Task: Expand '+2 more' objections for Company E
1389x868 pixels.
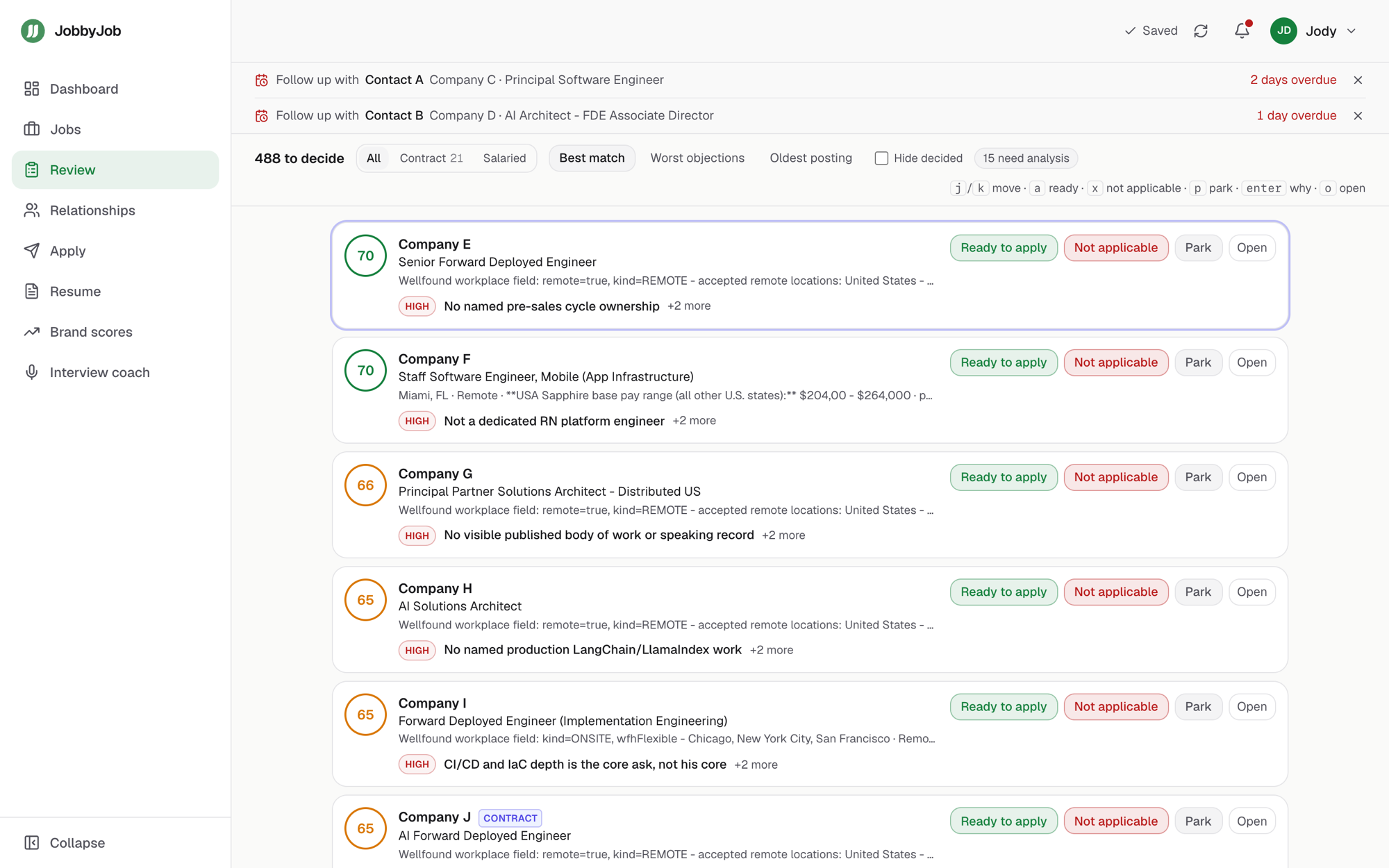Action: (x=689, y=306)
